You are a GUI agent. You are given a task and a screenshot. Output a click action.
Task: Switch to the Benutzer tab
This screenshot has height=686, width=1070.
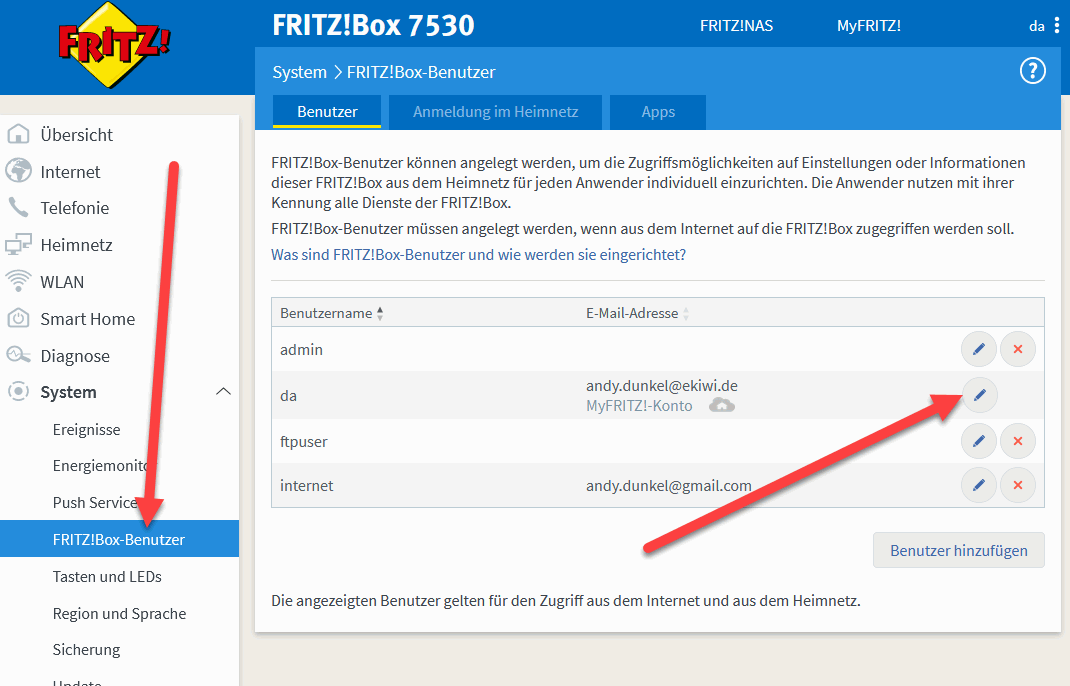pyautogui.click(x=327, y=112)
